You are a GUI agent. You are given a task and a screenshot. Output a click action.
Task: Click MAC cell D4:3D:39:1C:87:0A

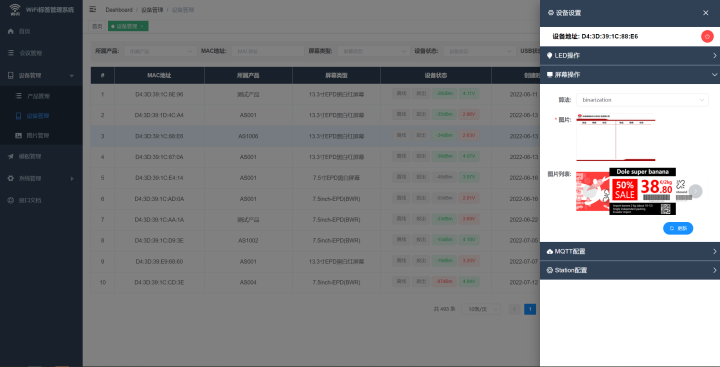click(x=159, y=157)
